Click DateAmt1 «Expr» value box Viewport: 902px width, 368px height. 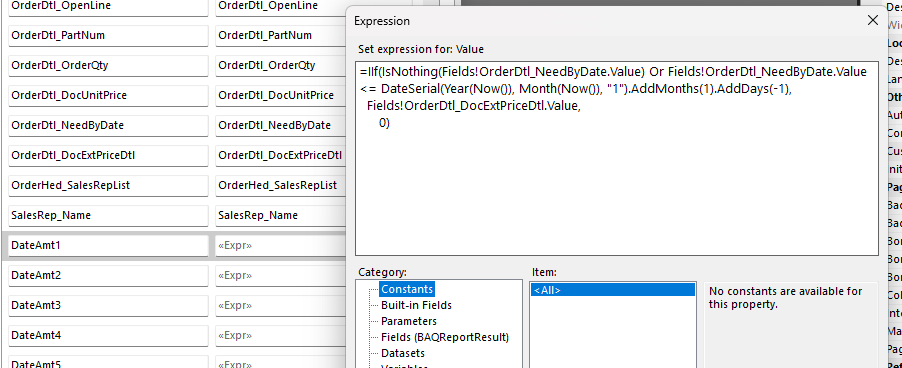[x=280, y=246]
